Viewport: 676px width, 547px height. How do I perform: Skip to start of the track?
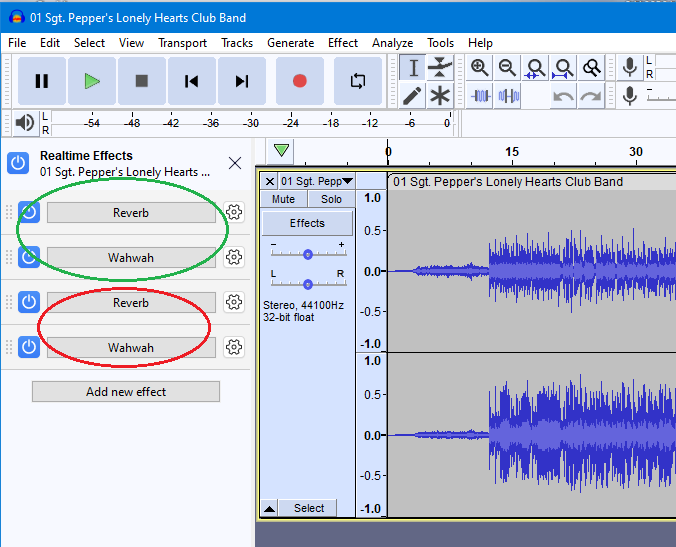(x=192, y=81)
